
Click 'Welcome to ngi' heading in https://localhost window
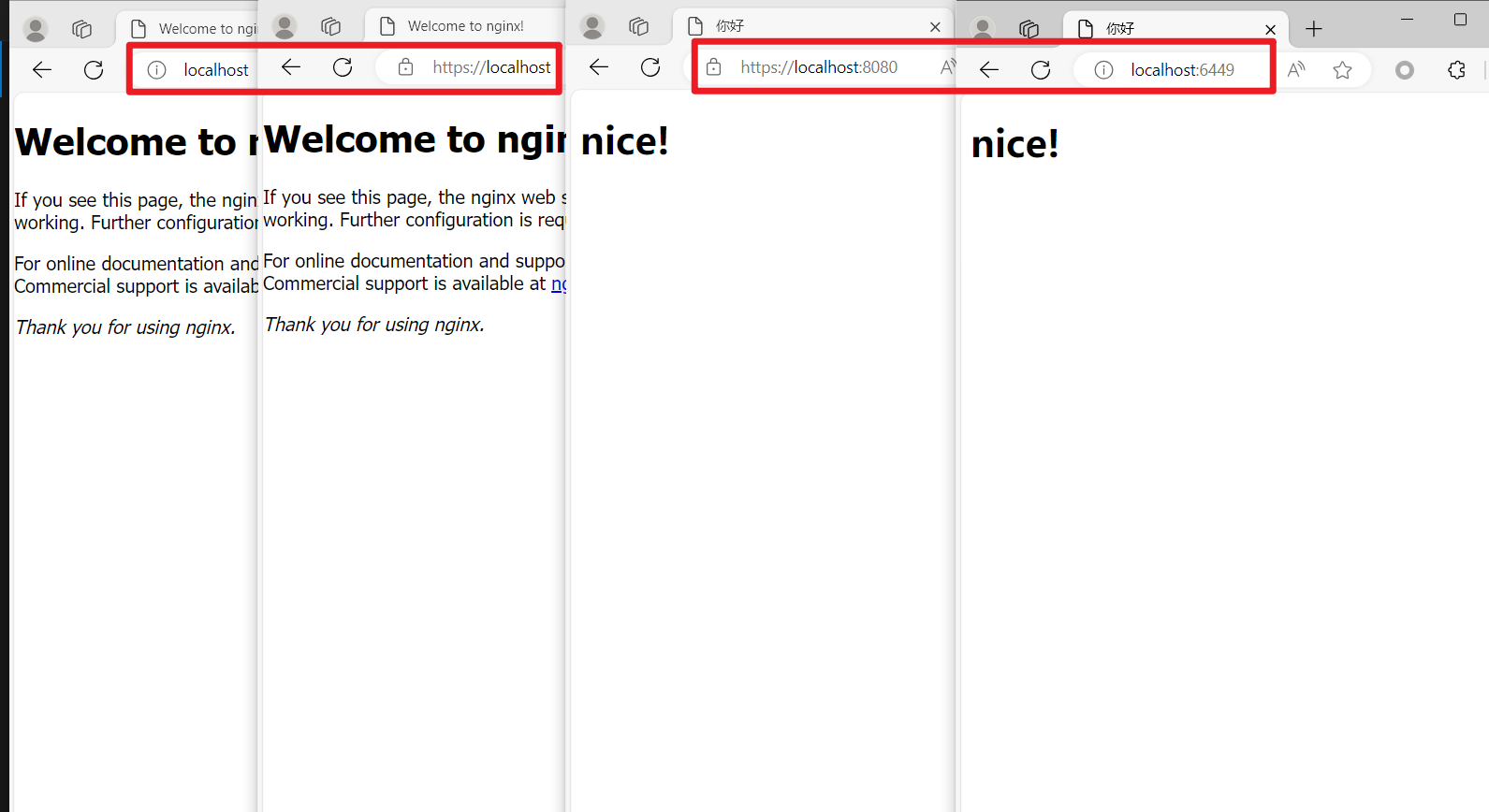point(416,138)
